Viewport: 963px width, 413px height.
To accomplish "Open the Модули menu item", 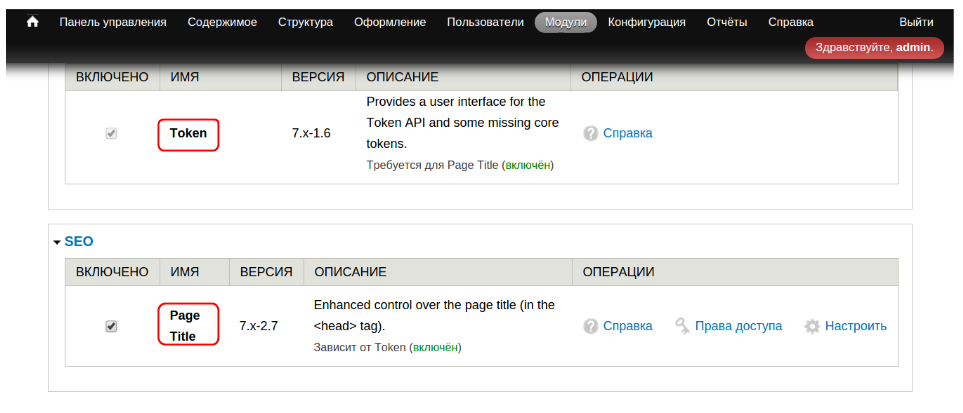I will tap(565, 22).
